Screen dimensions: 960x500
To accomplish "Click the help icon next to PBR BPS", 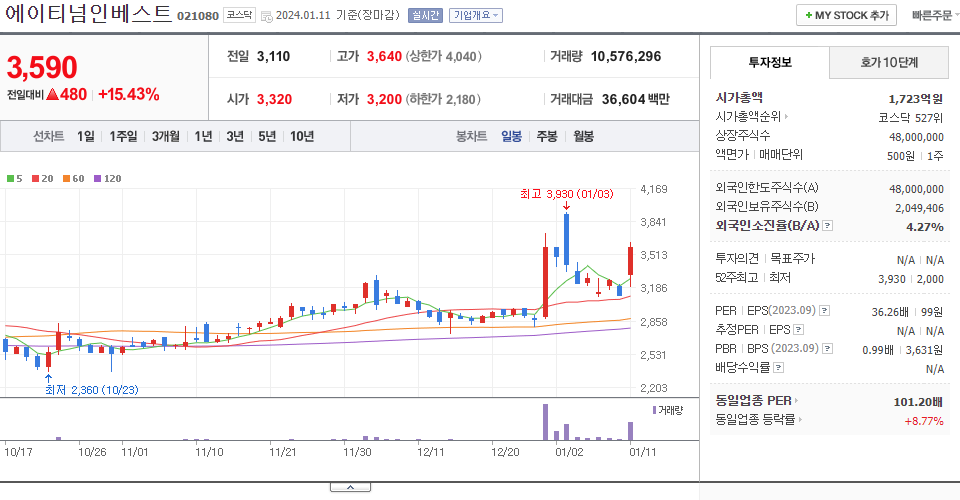I will tap(827, 349).
